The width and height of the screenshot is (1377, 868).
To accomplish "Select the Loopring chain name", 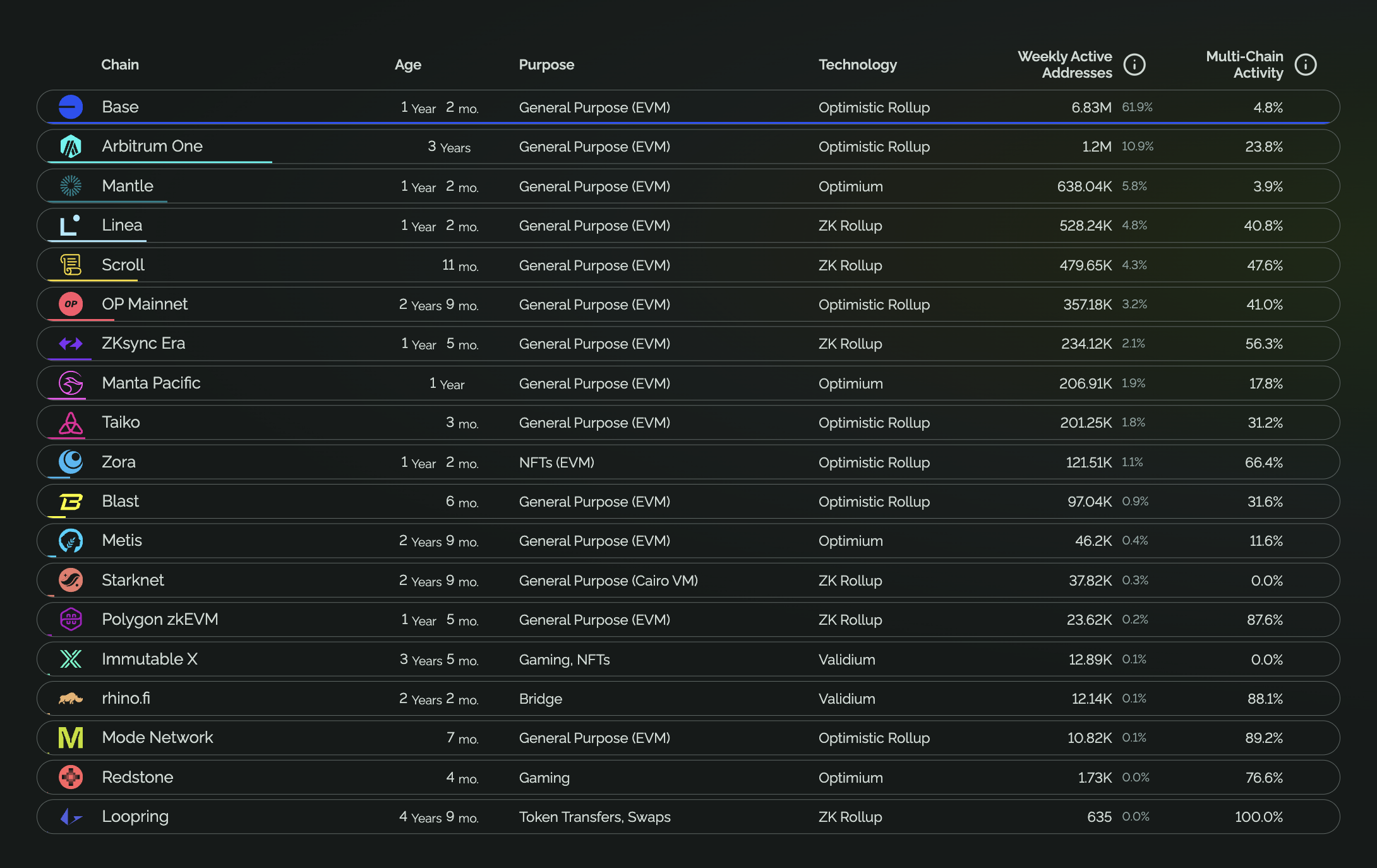I will click(135, 816).
